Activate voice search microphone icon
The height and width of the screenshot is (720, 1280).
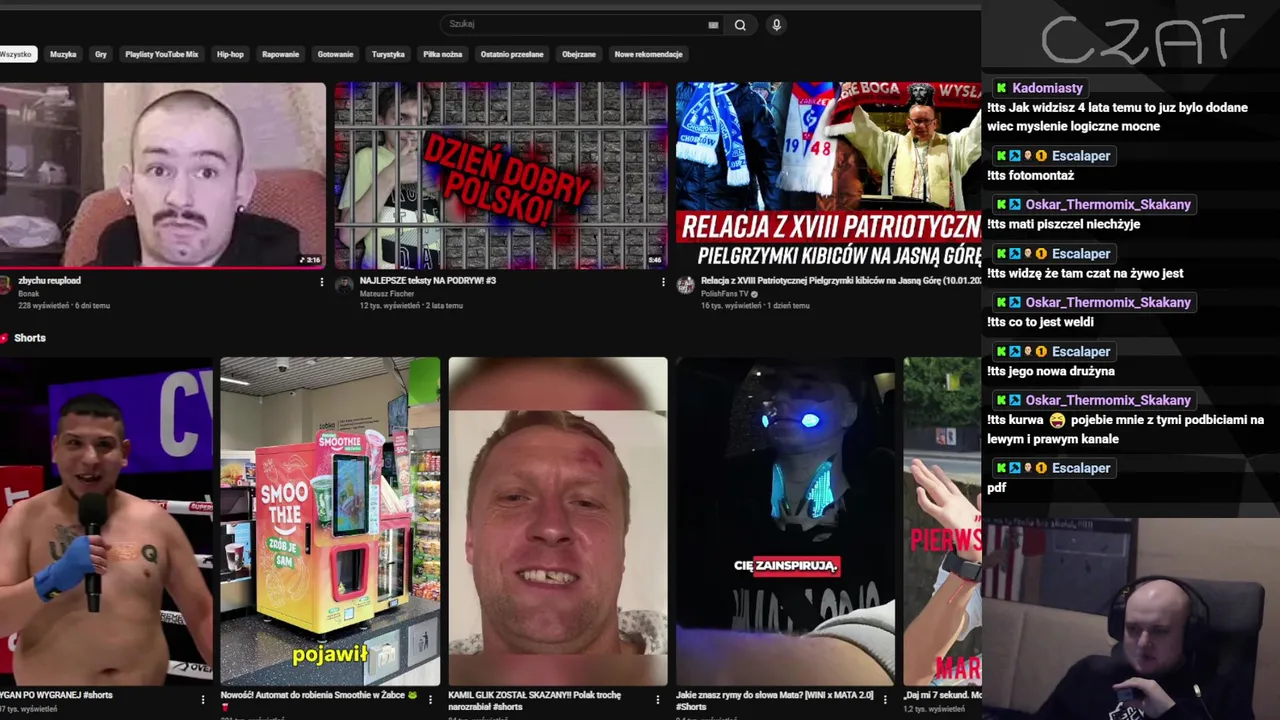(x=776, y=25)
